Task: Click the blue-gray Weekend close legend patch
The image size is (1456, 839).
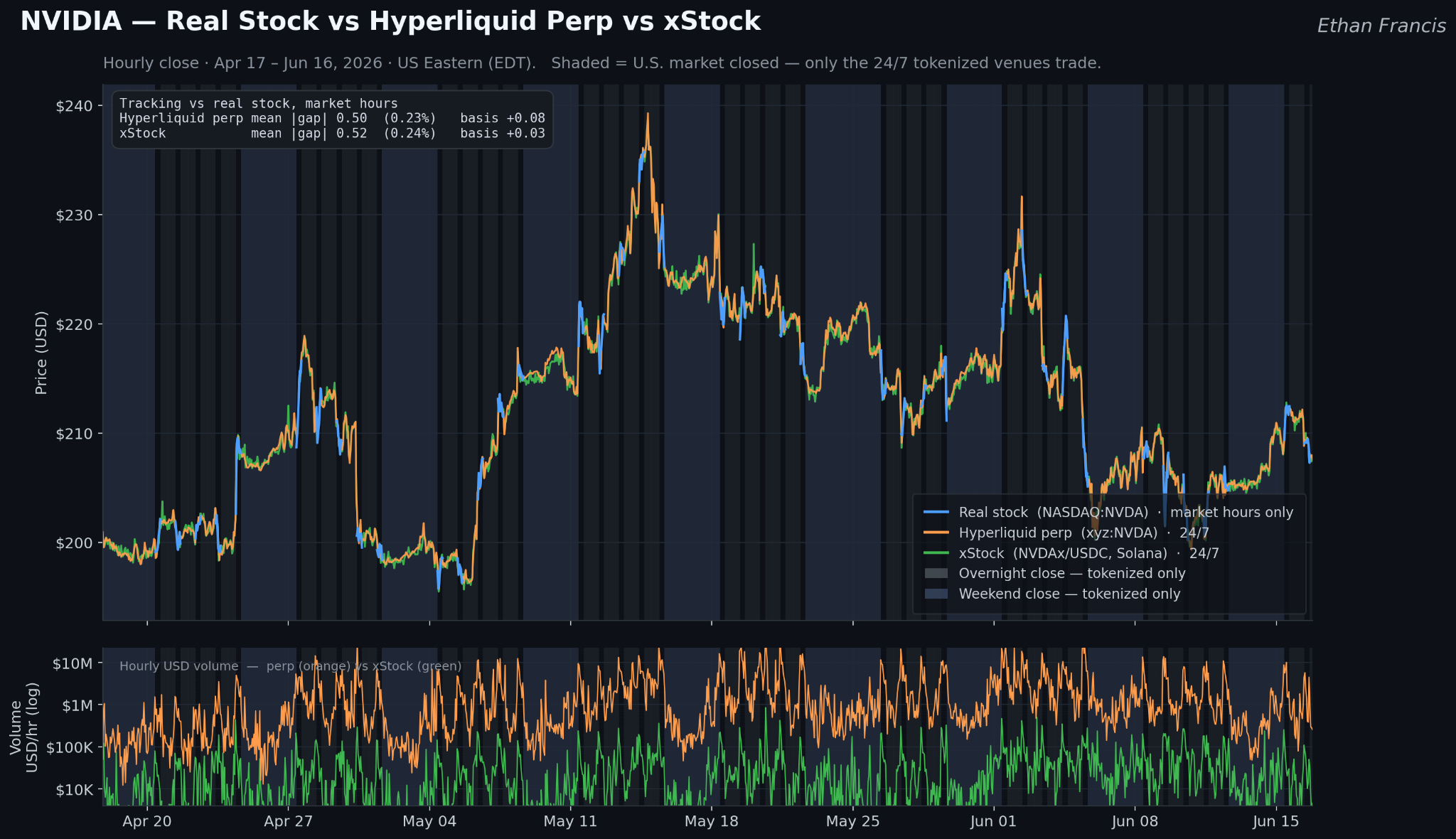Action: click(936, 594)
